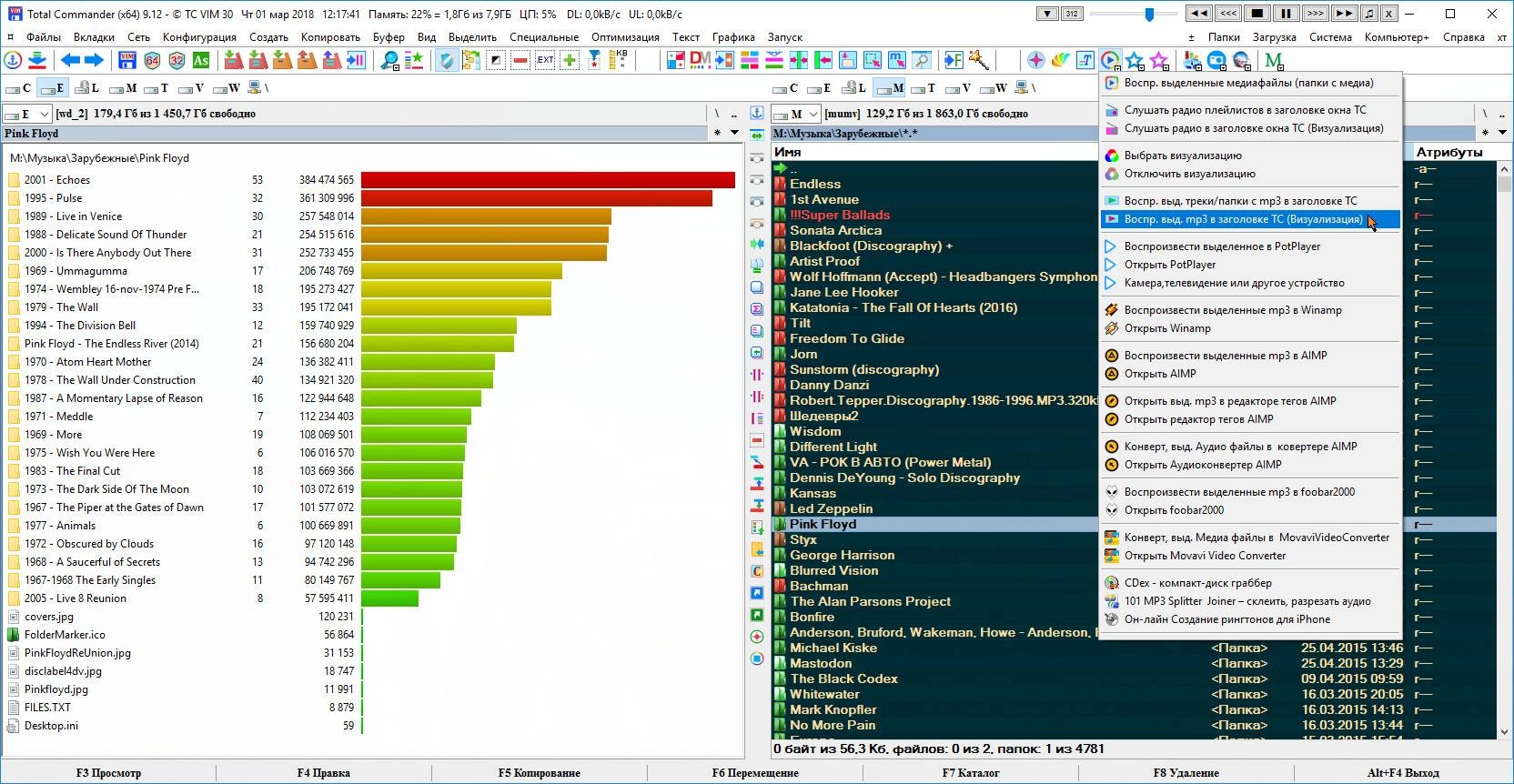The image size is (1514, 784).
Task: Click the 32-bit shield icon
Action: [177, 61]
